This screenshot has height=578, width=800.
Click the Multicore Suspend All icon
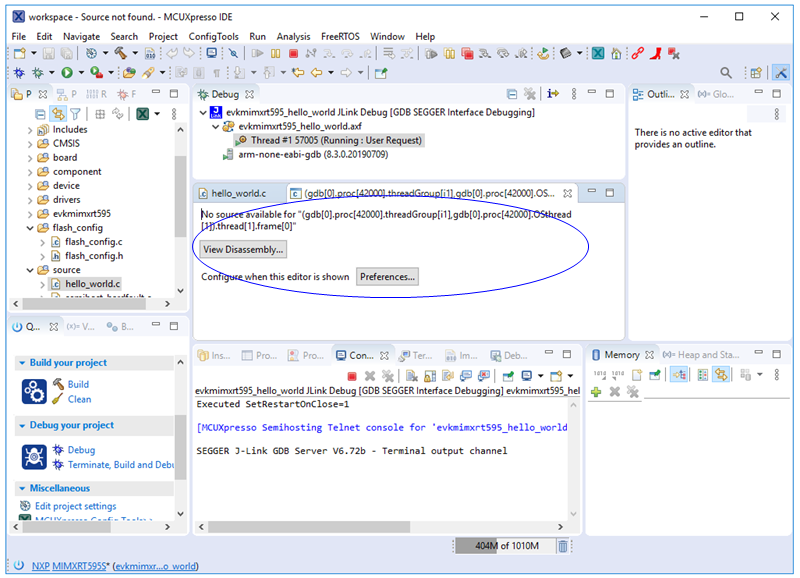tap(449, 54)
